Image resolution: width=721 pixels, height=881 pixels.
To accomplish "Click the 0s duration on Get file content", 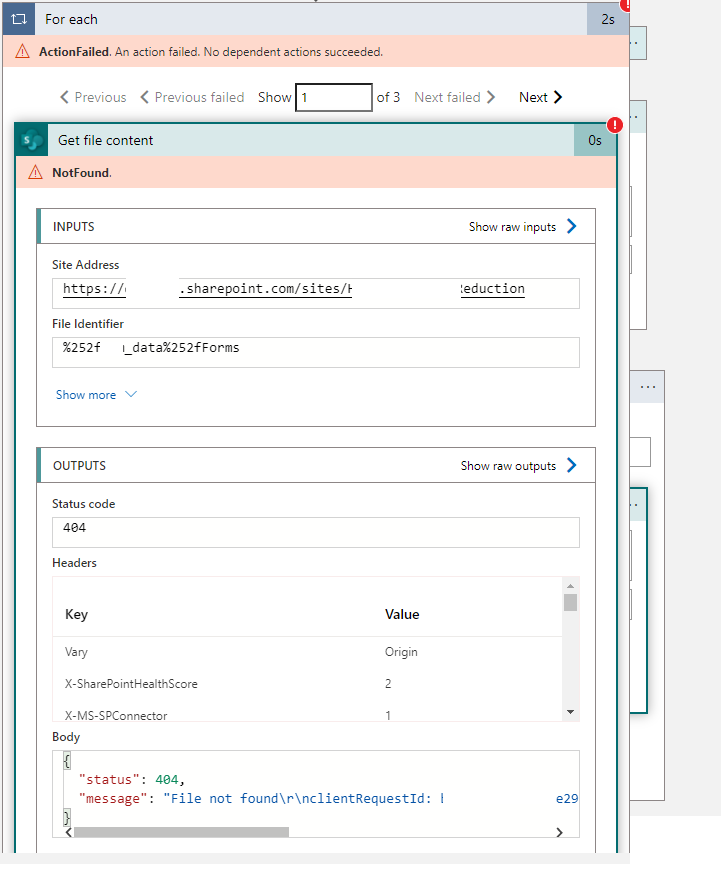I will tap(595, 140).
